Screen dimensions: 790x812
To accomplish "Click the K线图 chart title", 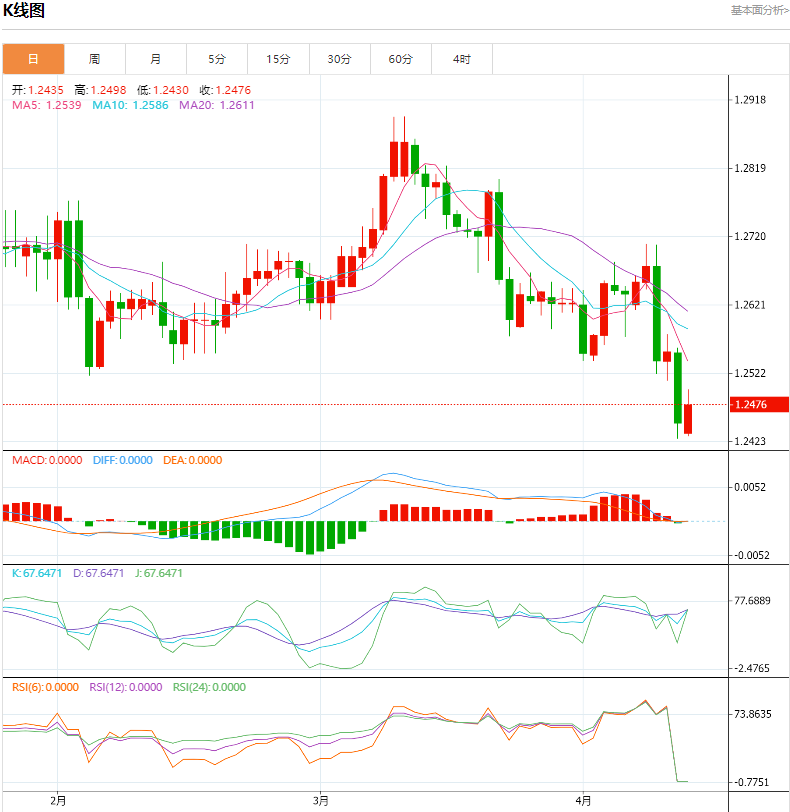I will 24,11.
